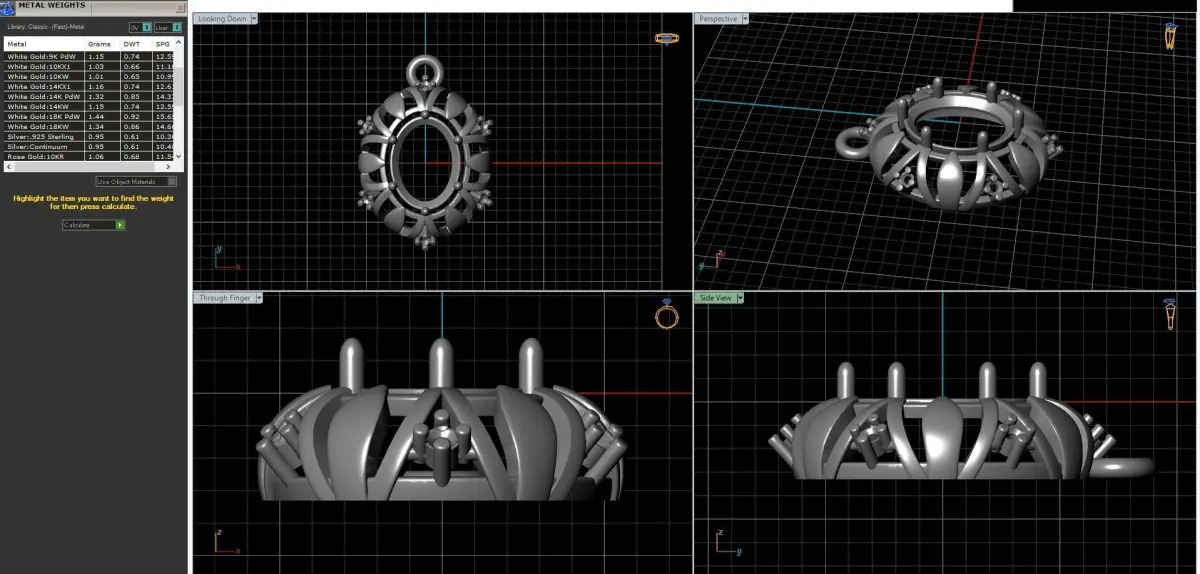Viewport: 1200px width, 574px height.
Task: Click the Metal Weights panel balance icon
Action: tap(7, 7)
